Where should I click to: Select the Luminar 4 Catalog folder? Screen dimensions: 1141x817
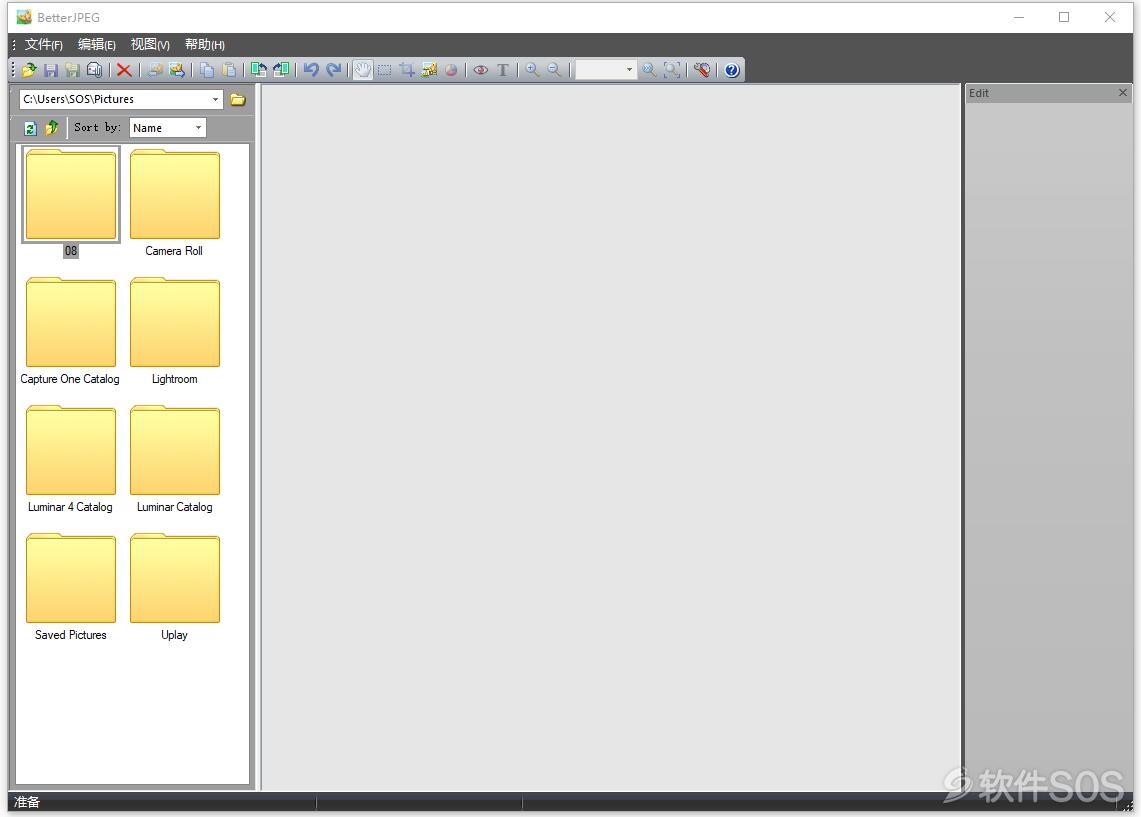pos(71,459)
